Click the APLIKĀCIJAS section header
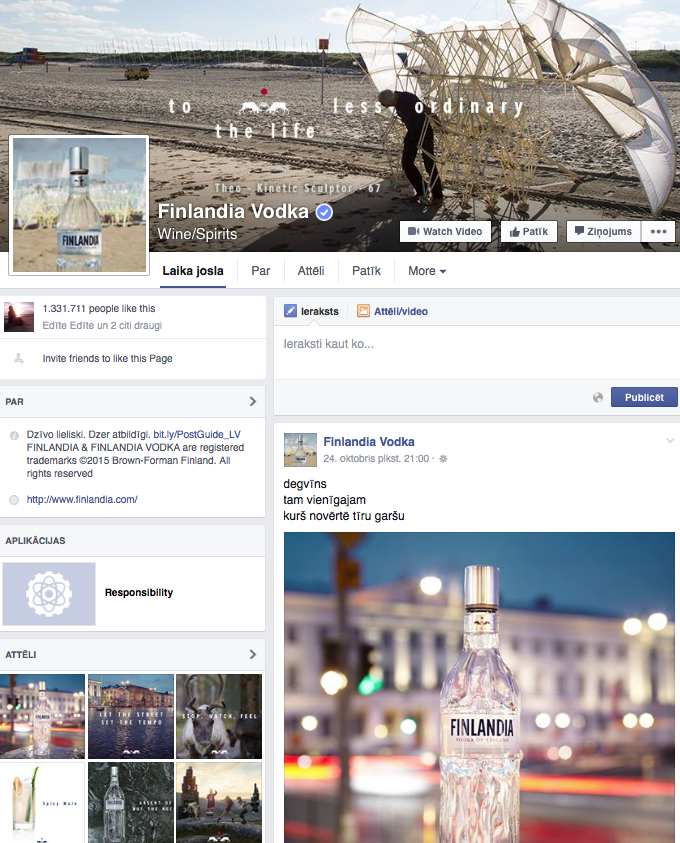The image size is (680, 843). point(35,541)
